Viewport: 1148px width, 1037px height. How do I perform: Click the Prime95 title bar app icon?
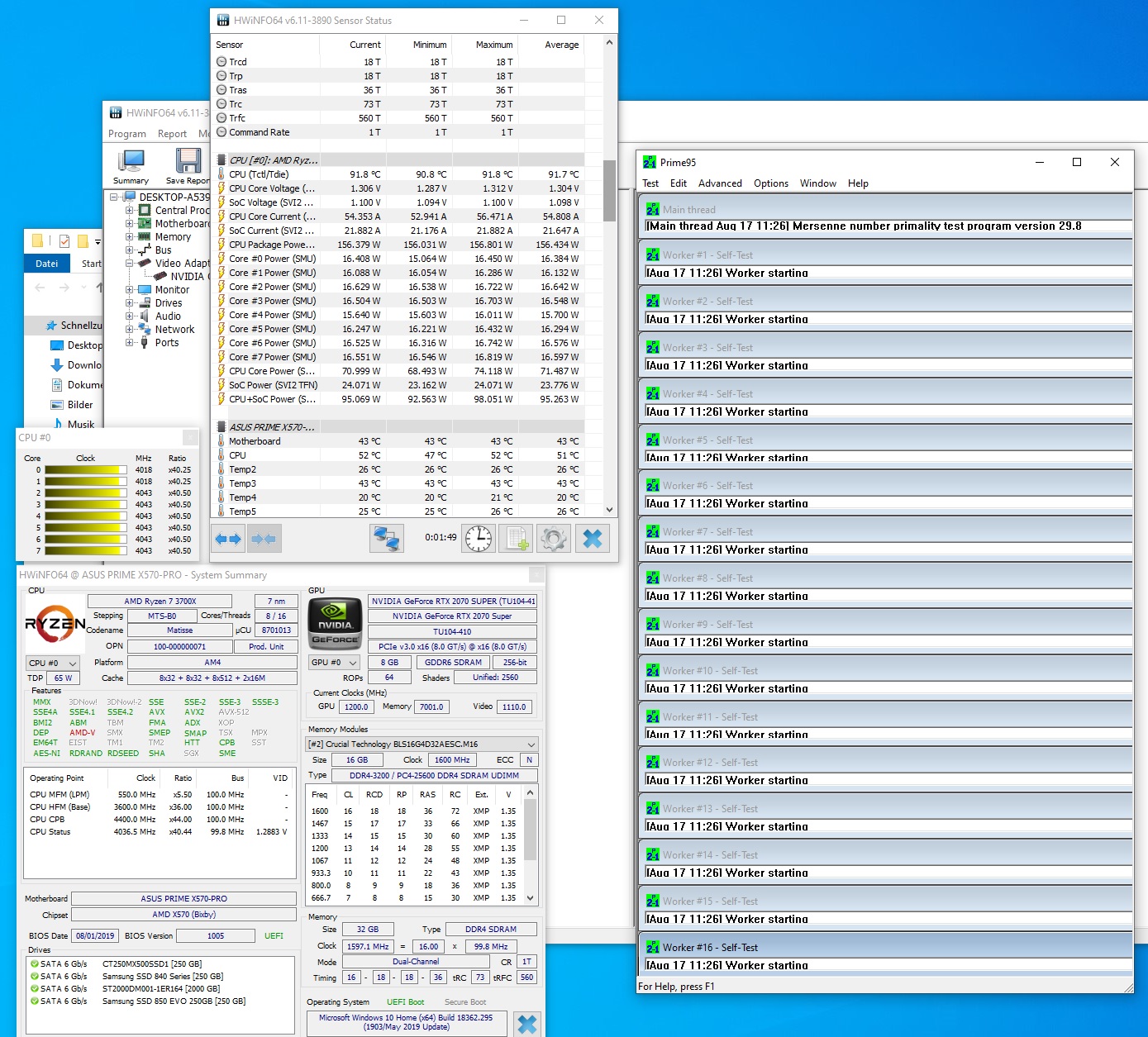650,162
